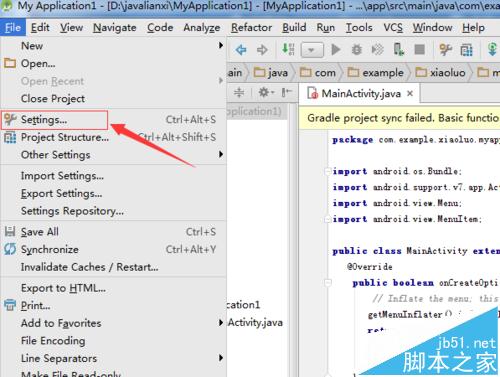Click the printer icon beside Print
This screenshot has width=500, height=377.
pos(10,305)
